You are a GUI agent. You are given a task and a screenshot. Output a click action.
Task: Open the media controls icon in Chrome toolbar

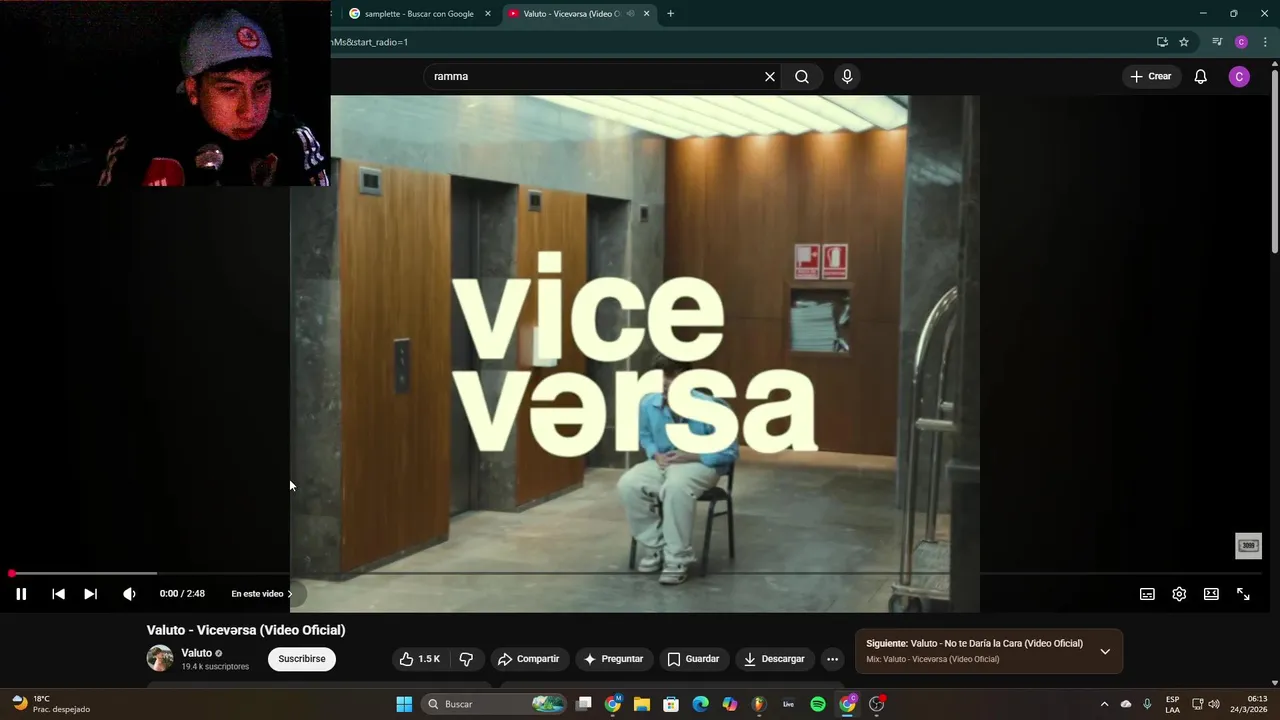1217,42
